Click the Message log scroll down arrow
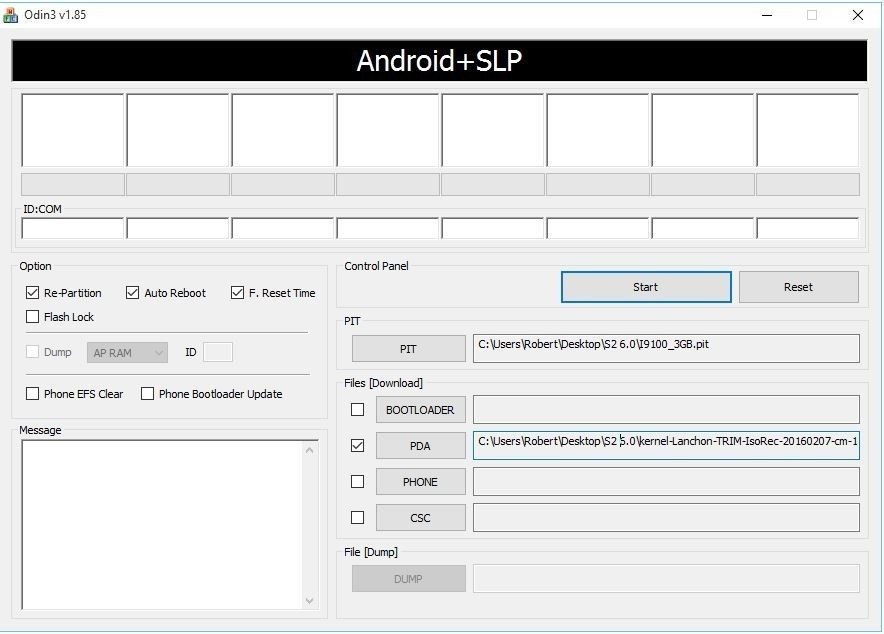 click(310, 601)
